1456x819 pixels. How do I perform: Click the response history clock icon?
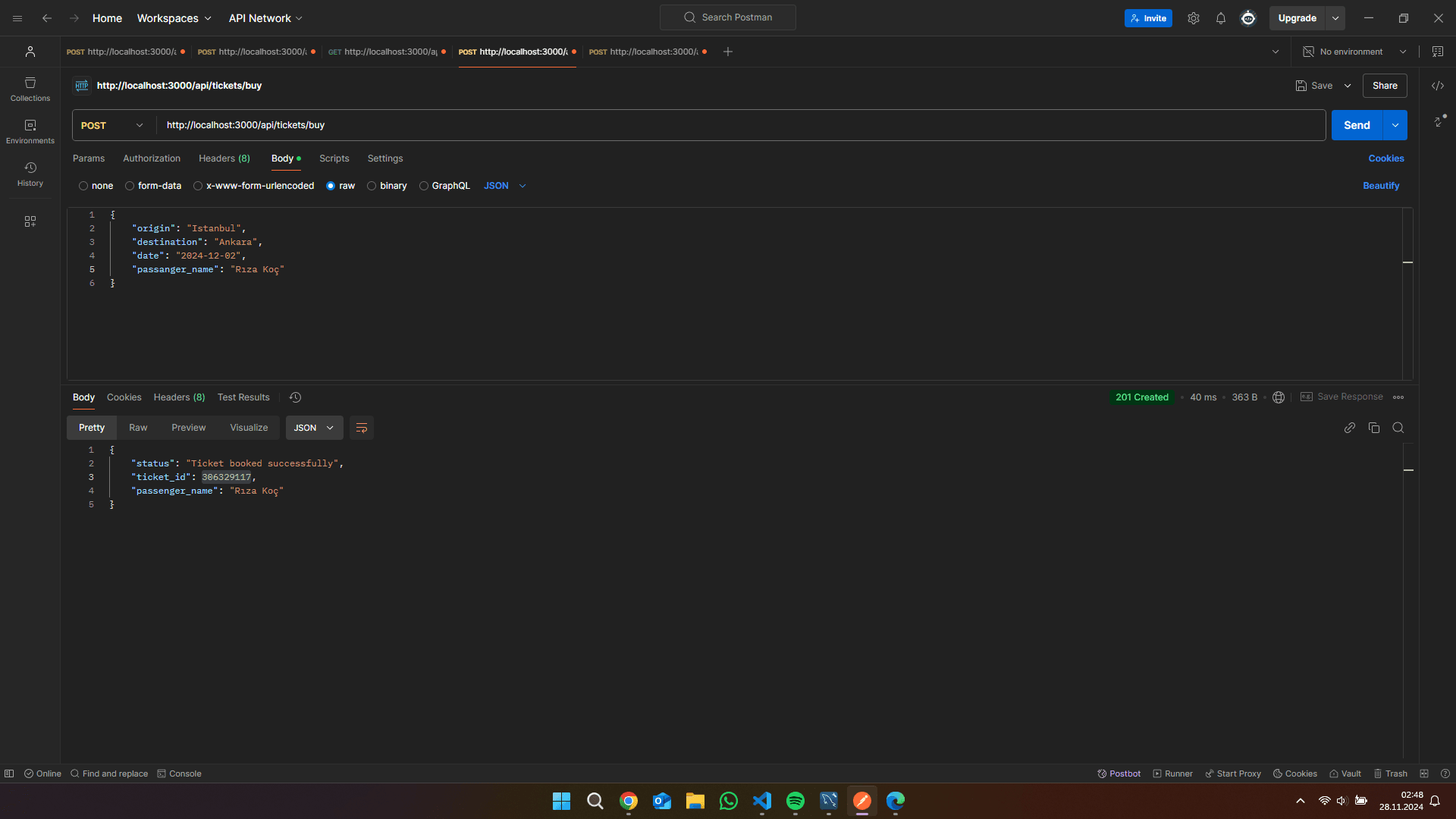click(x=295, y=397)
